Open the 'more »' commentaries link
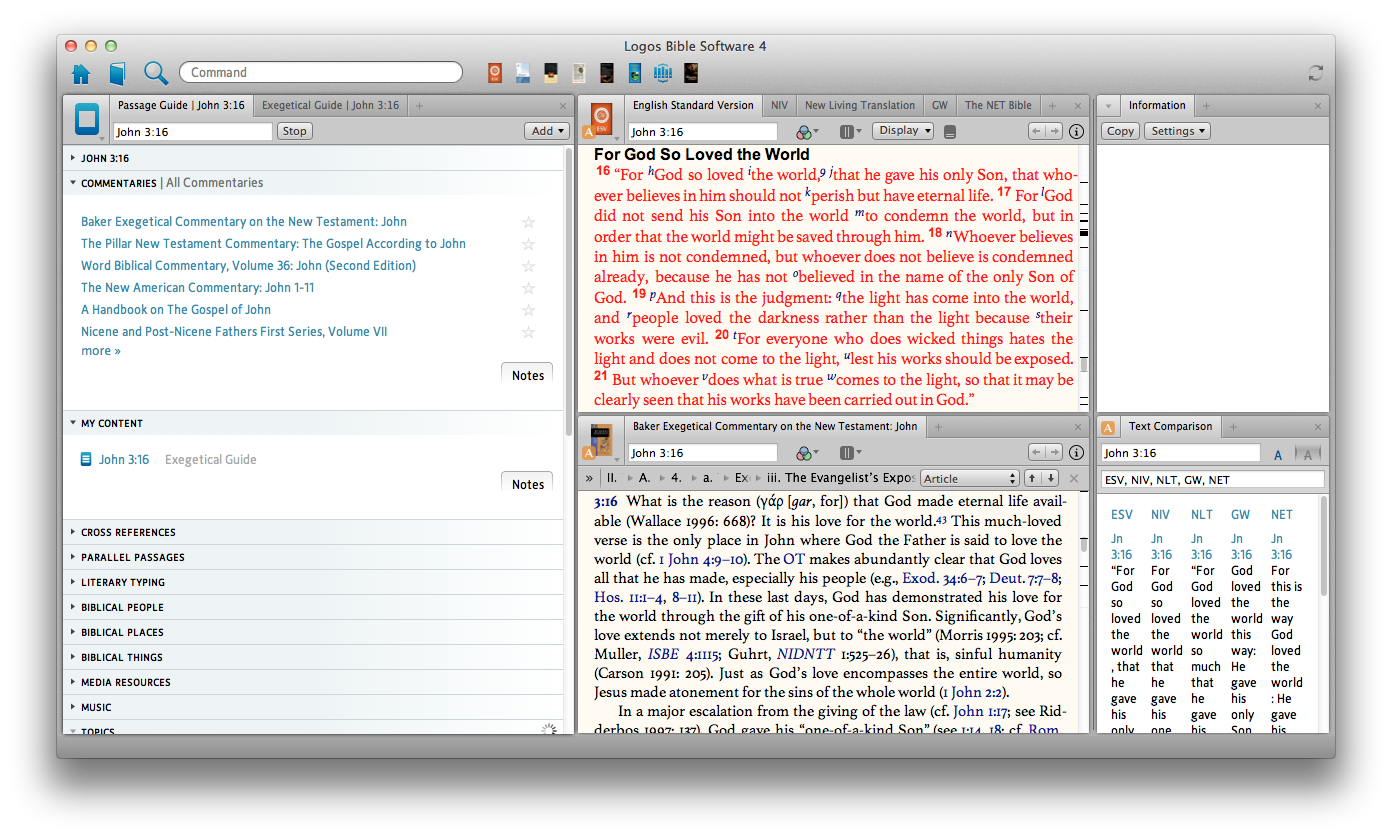This screenshot has height=837, width=1392. (101, 351)
